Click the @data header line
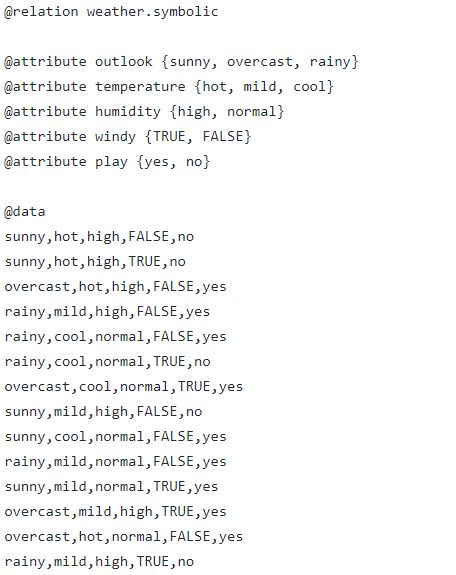 (25, 212)
